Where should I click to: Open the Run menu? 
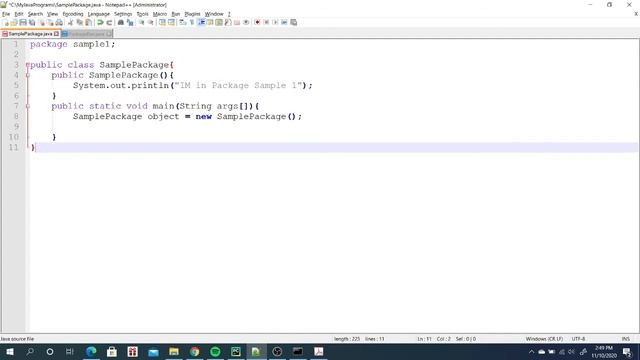(x=176, y=14)
